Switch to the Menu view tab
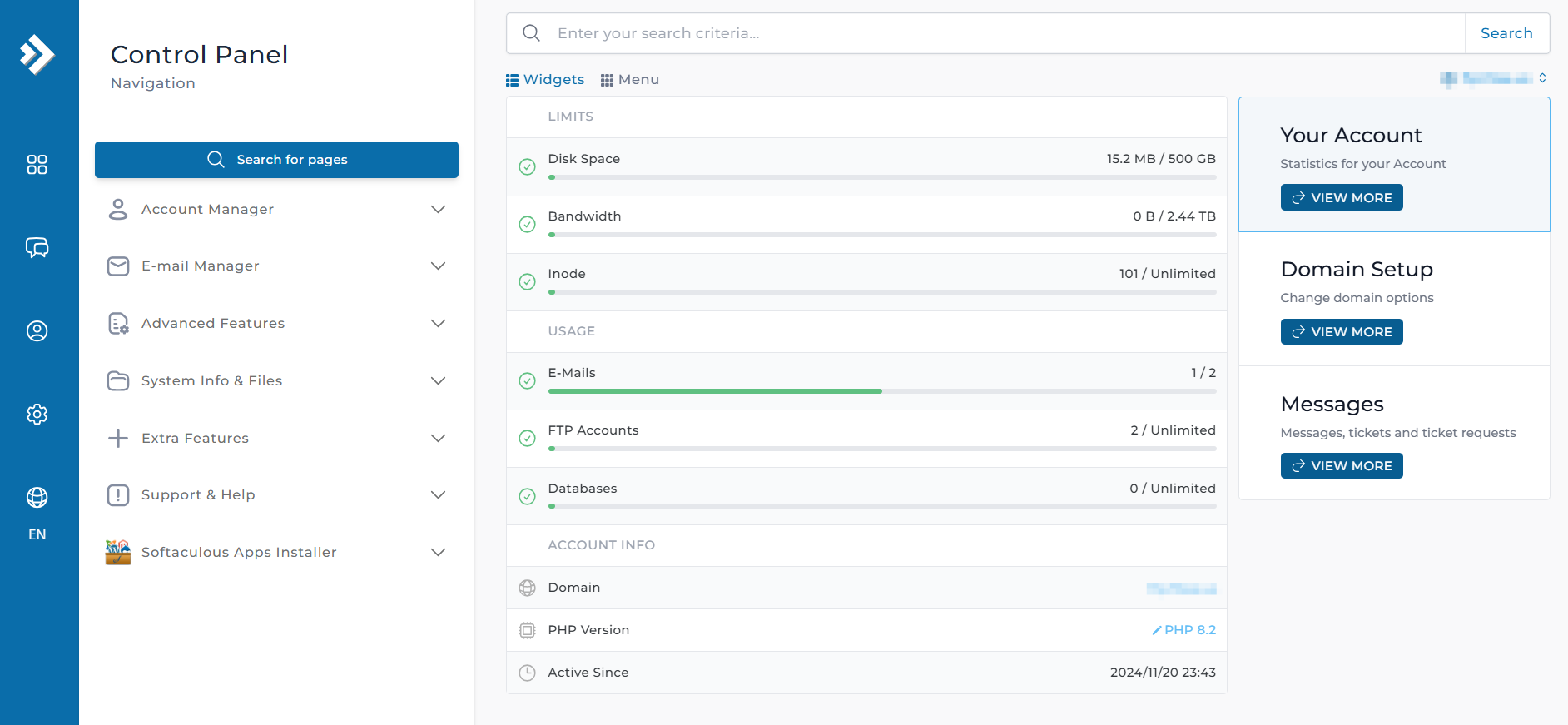The width and height of the screenshot is (1568, 725). coord(630,80)
